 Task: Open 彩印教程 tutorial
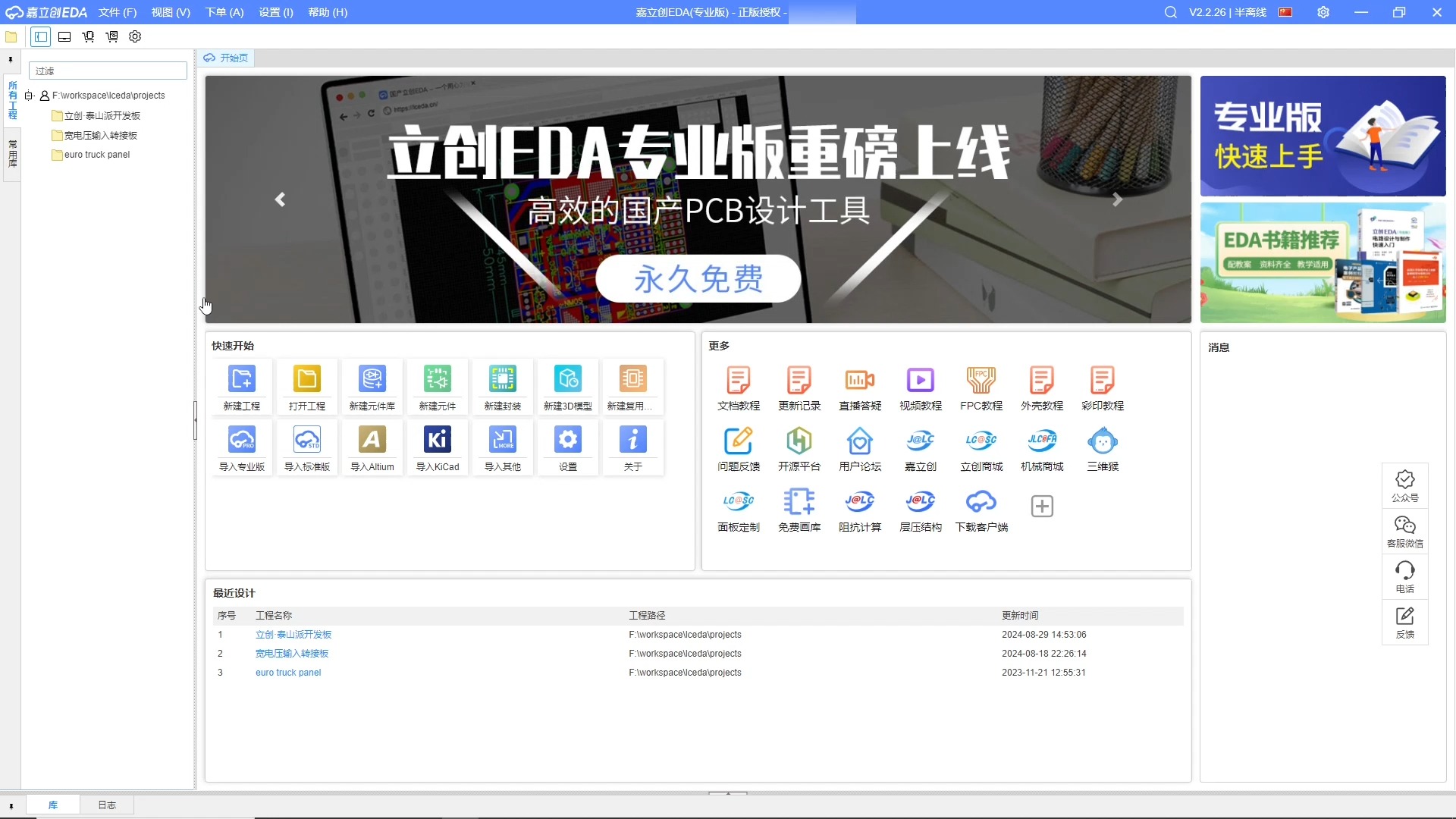1103,381
